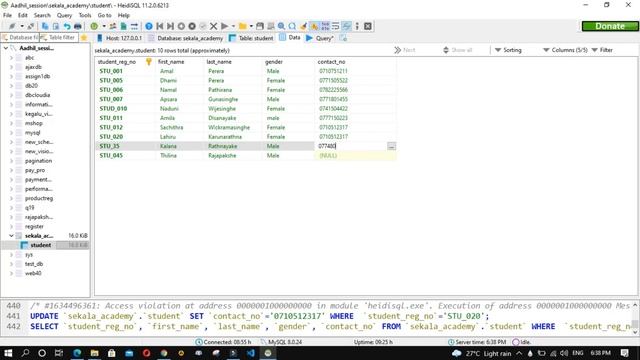Click the new query tab icon
The image size is (640, 360).
pos(343,38)
